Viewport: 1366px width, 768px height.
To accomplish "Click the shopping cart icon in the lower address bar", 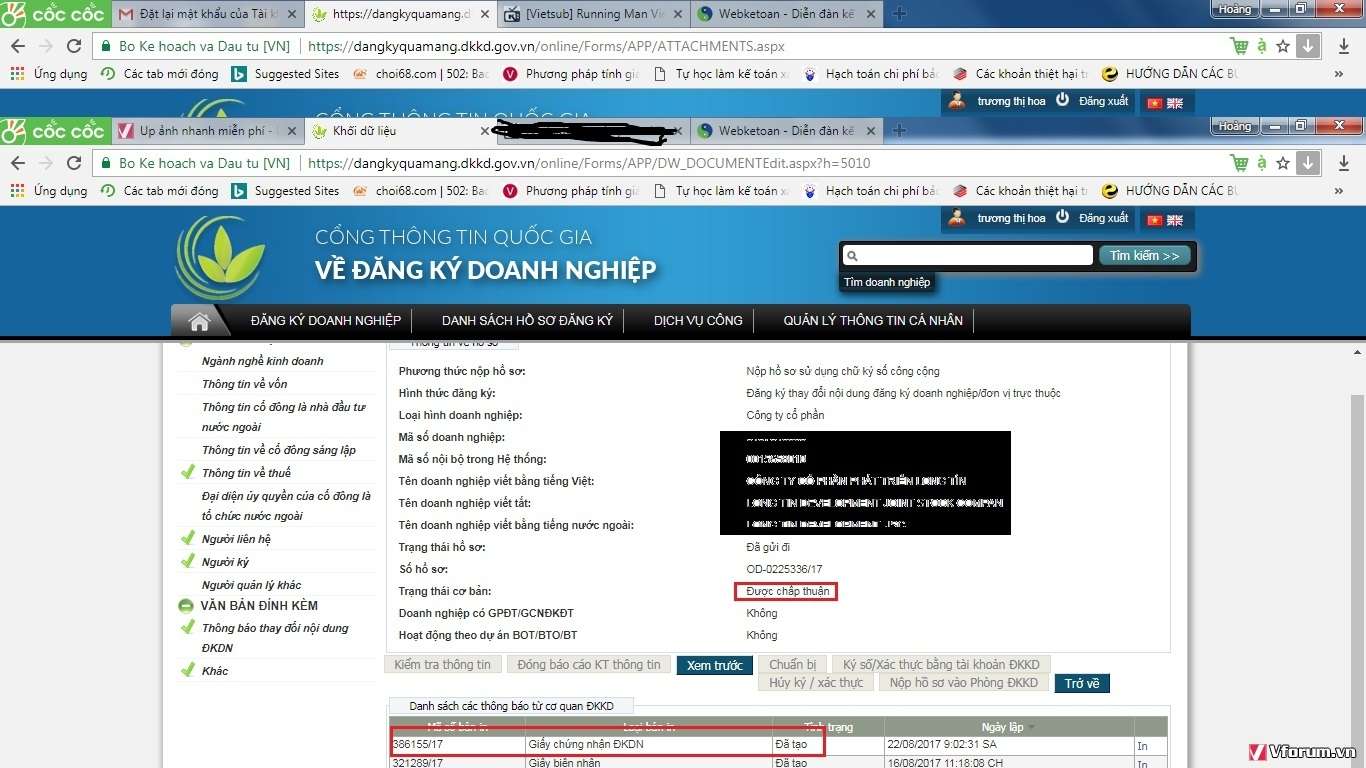I will point(1240,163).
